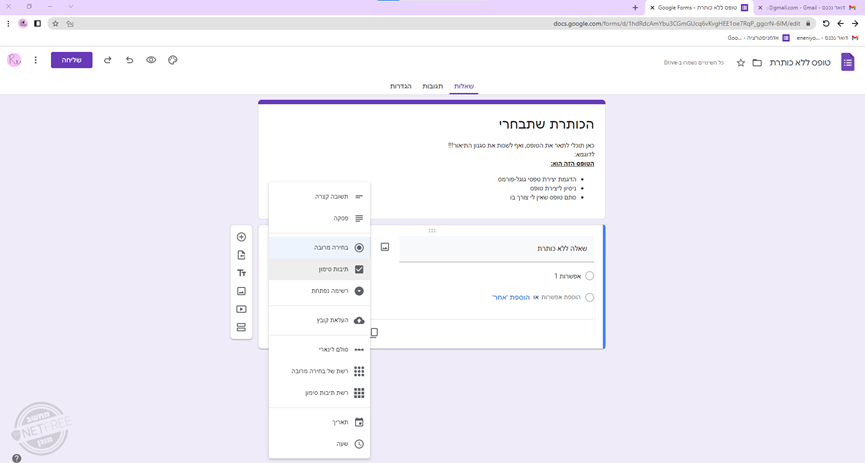Screen dimensions: 865x463
Task: Preview the form with the eye icon
Action: coord(151,60)
